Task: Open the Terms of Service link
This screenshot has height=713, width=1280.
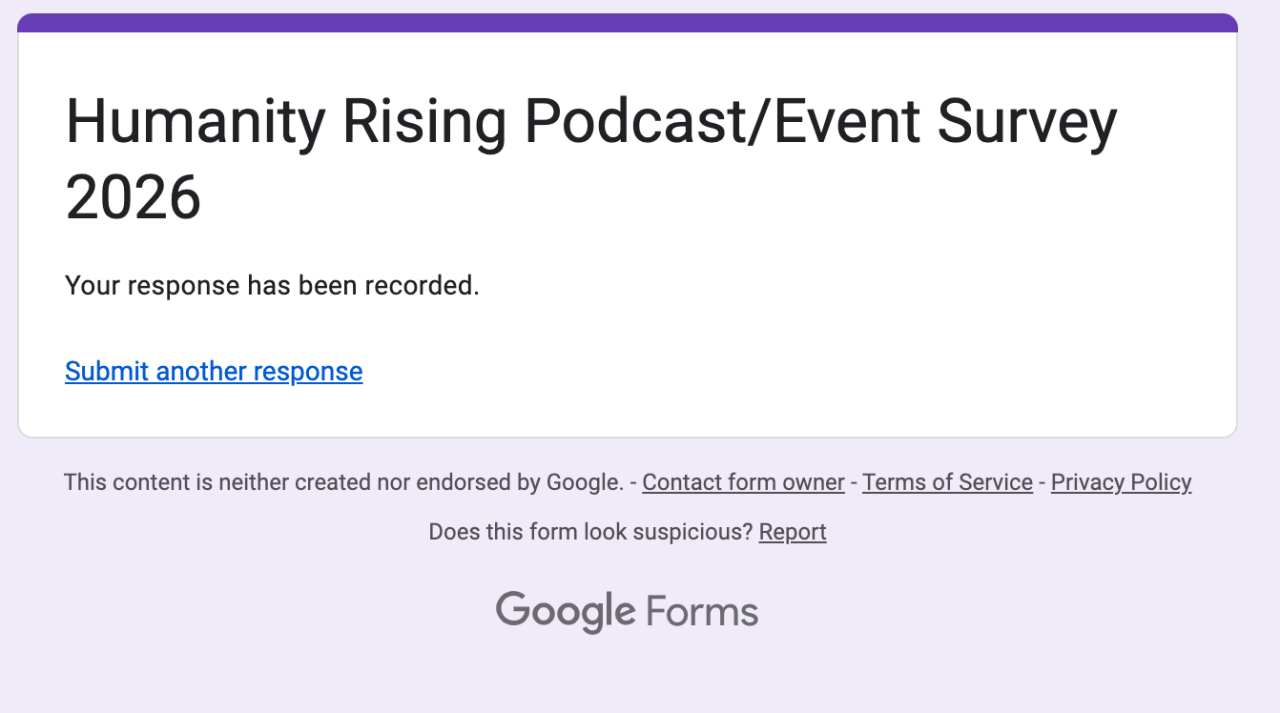Action: click(x=947, y=482)
